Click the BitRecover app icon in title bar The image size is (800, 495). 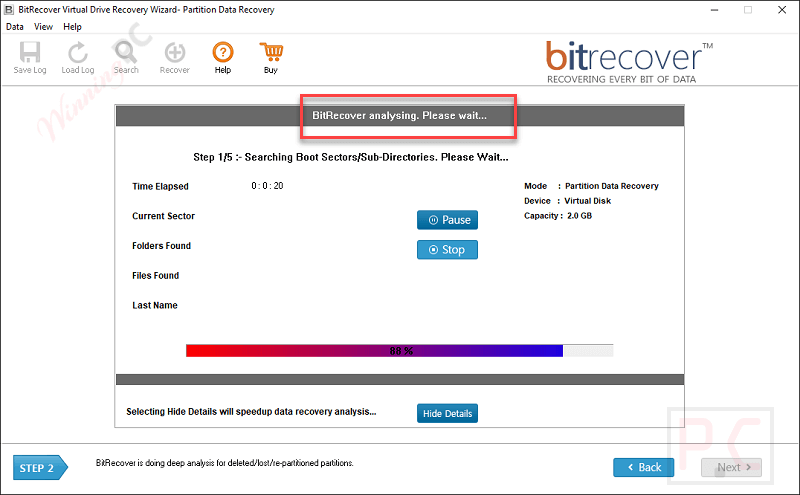tap(9, 10)
